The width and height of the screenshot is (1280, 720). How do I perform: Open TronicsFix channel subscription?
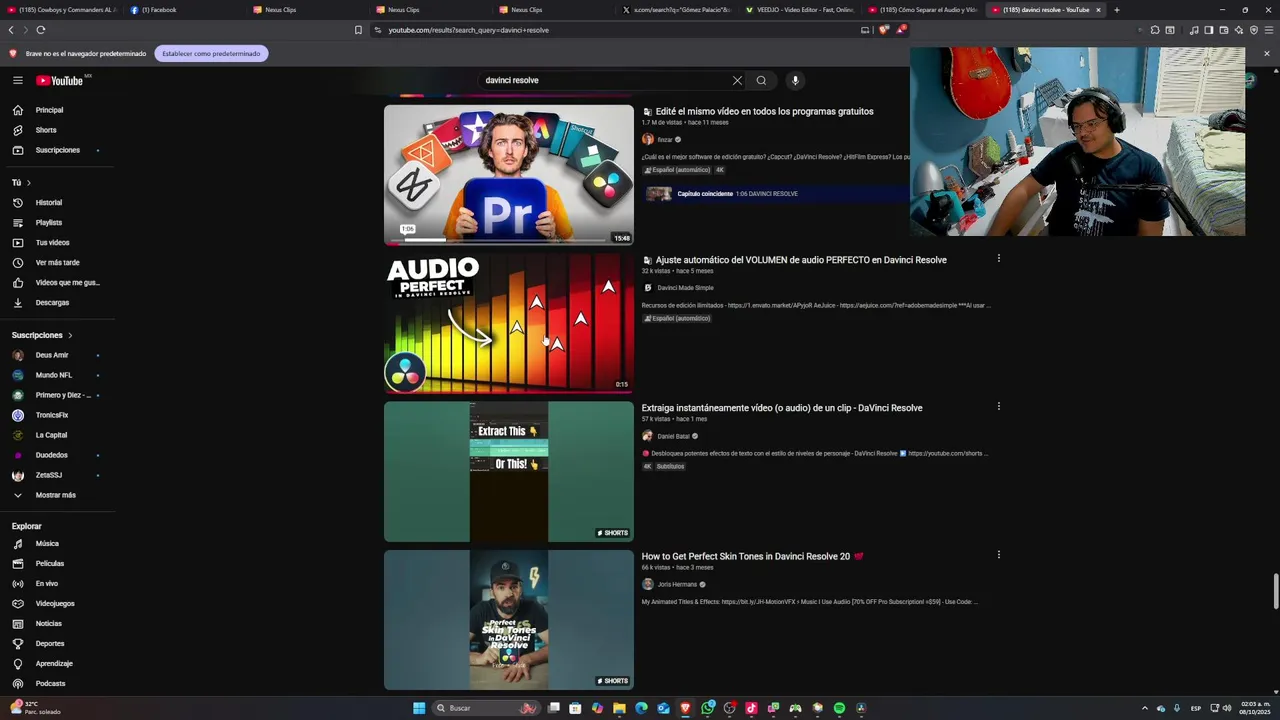click(x=52, y=415)
